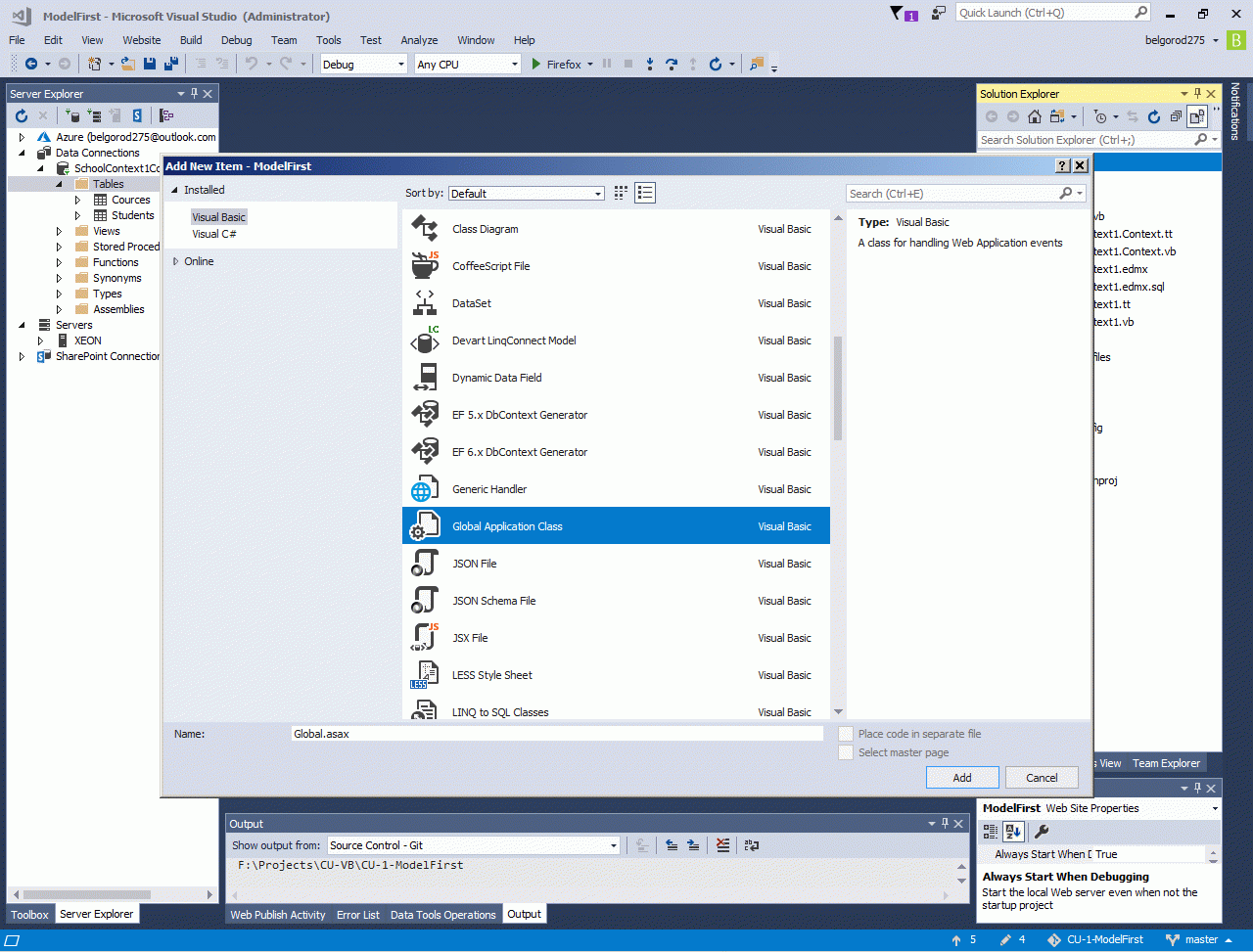Open the Analyze menu

tap(419, 40)
